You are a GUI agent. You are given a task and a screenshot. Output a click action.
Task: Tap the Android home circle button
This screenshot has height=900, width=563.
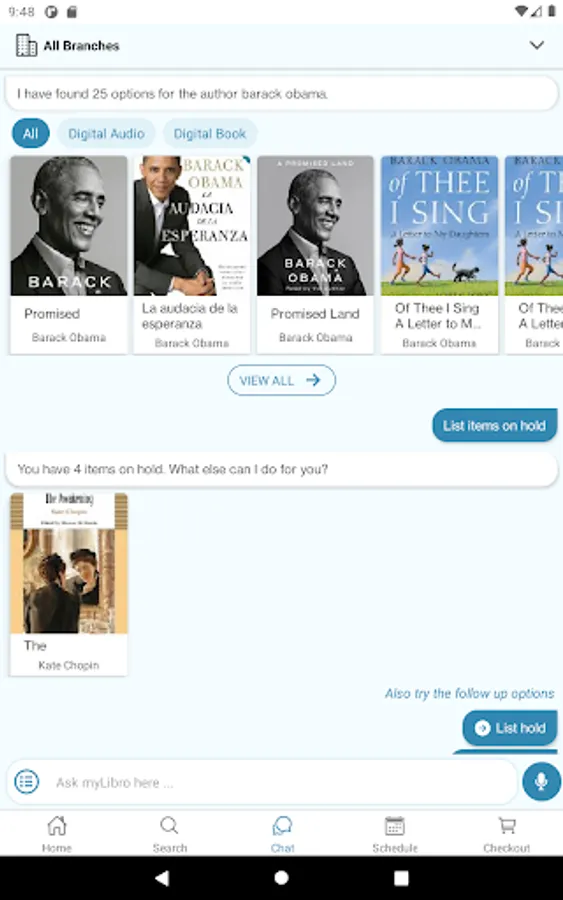tap(281, 878)
